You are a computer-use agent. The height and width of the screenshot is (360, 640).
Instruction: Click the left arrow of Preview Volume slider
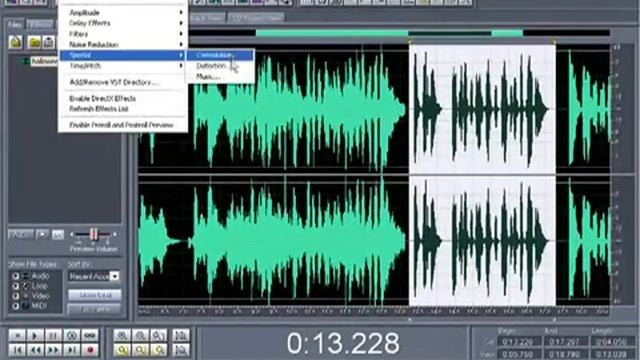click(72, 234)
